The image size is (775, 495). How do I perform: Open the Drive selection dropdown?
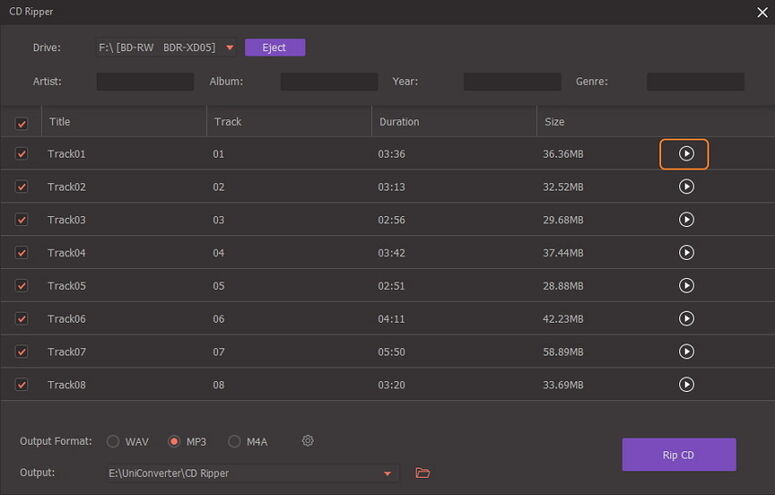tap(230, 47)
